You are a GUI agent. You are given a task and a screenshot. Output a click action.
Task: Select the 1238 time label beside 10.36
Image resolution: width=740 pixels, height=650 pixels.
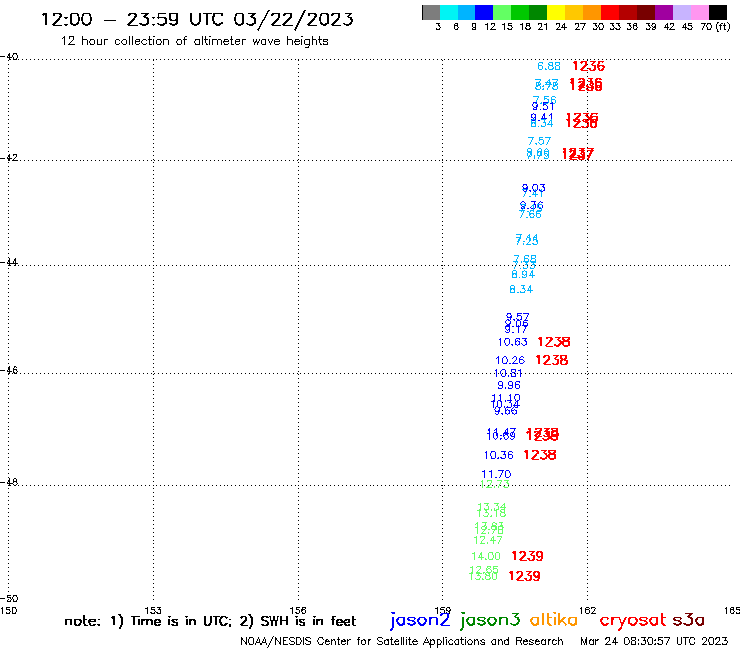click(540, 455)
